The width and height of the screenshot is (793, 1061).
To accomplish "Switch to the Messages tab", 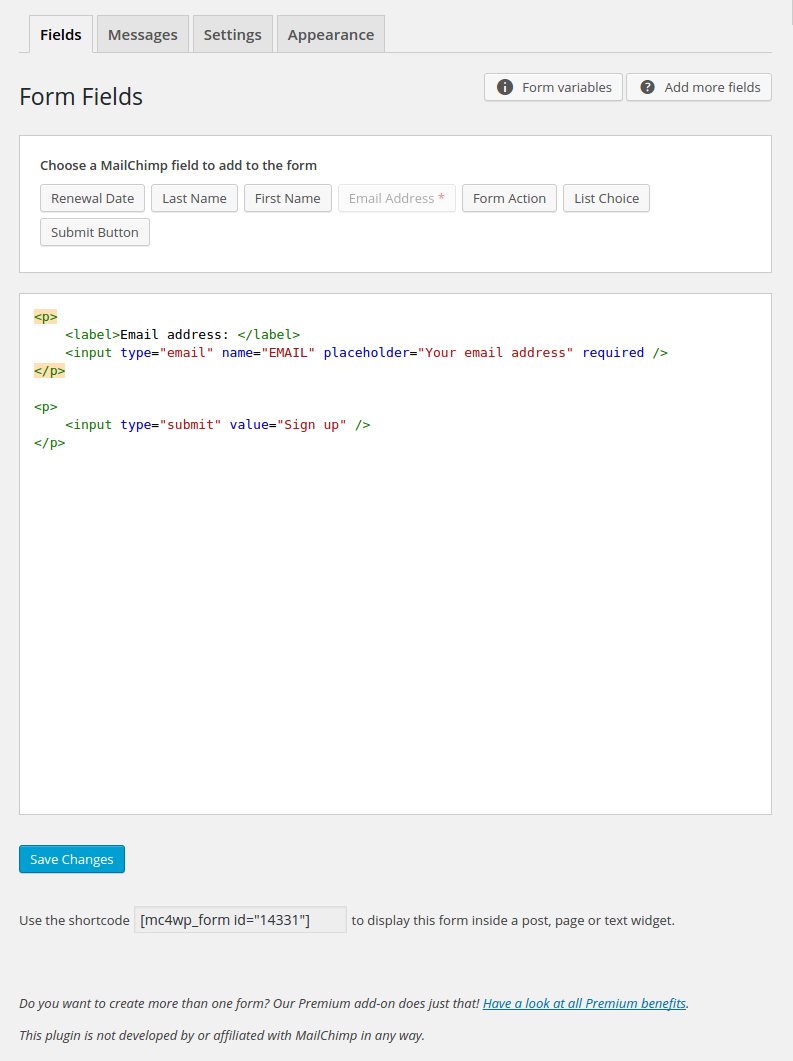I will (x=142, y=34).
